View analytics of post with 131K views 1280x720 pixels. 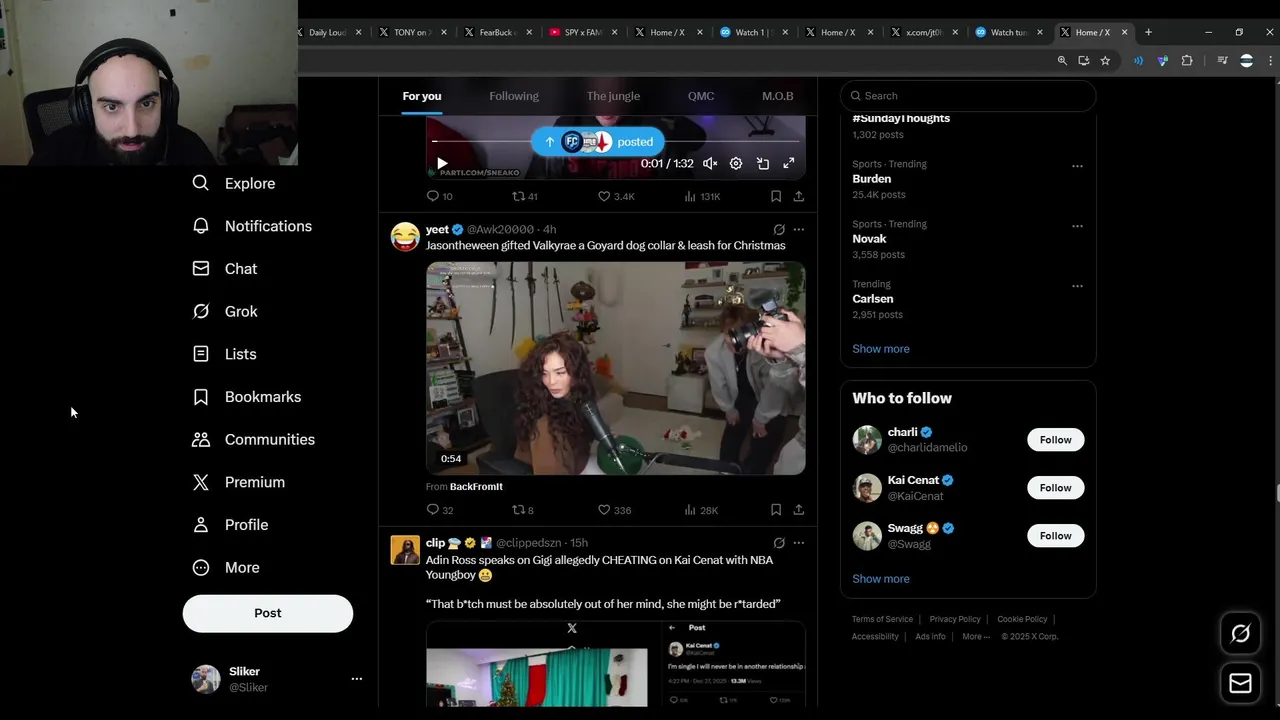pyautogui.click(x=702, y=197)
